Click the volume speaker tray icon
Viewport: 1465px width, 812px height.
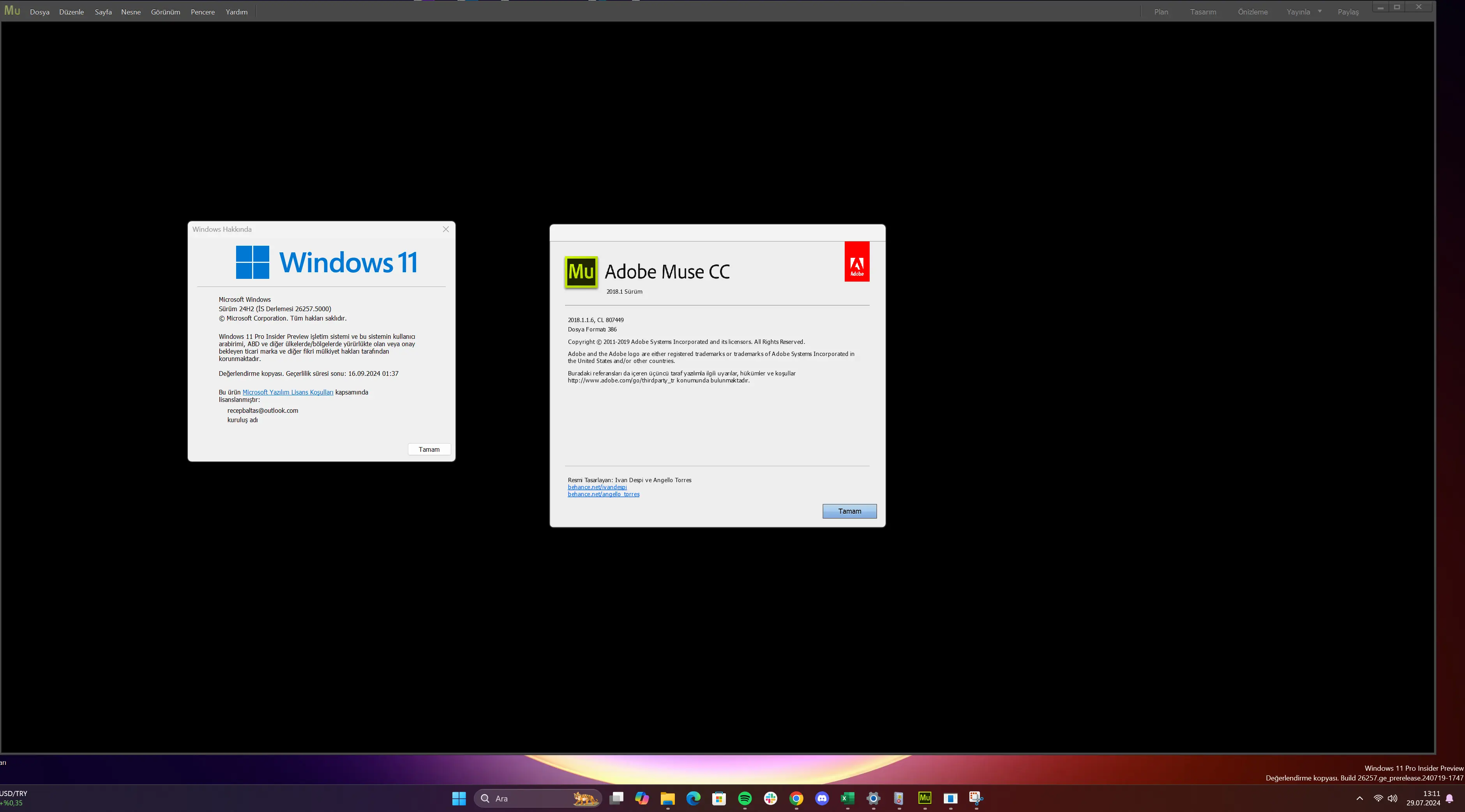[1392, 798]
